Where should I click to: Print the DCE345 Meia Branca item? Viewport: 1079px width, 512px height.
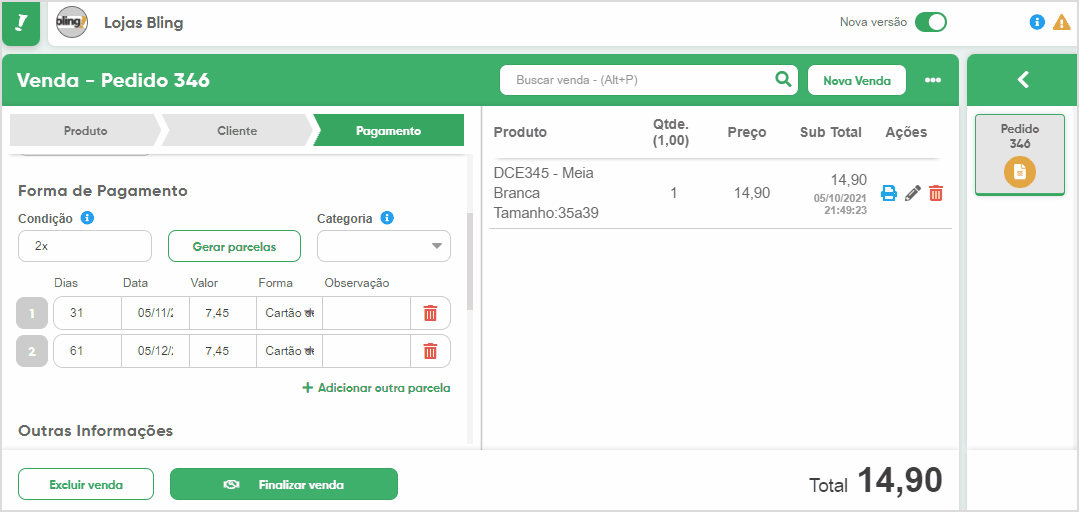pyautogui.click(x=889, y=193)
